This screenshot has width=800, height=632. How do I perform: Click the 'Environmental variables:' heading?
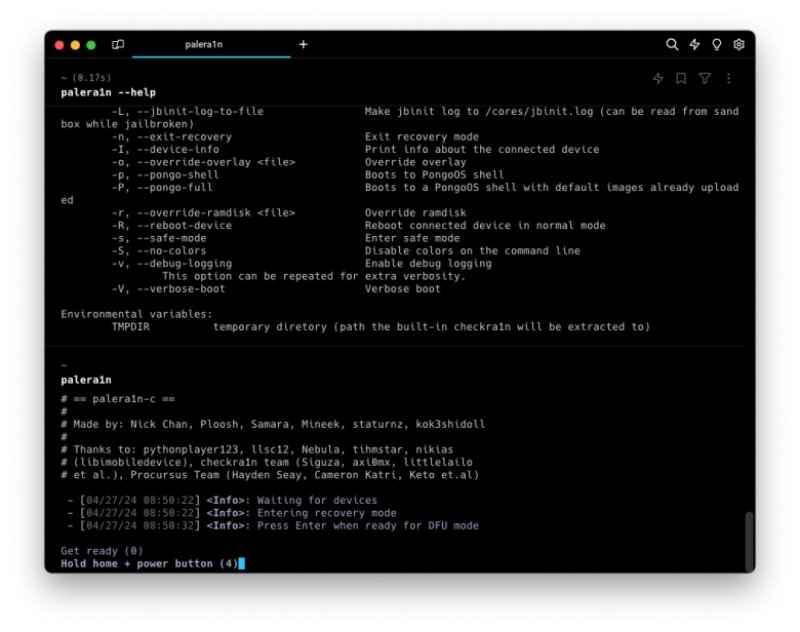[x=136, y=314]
